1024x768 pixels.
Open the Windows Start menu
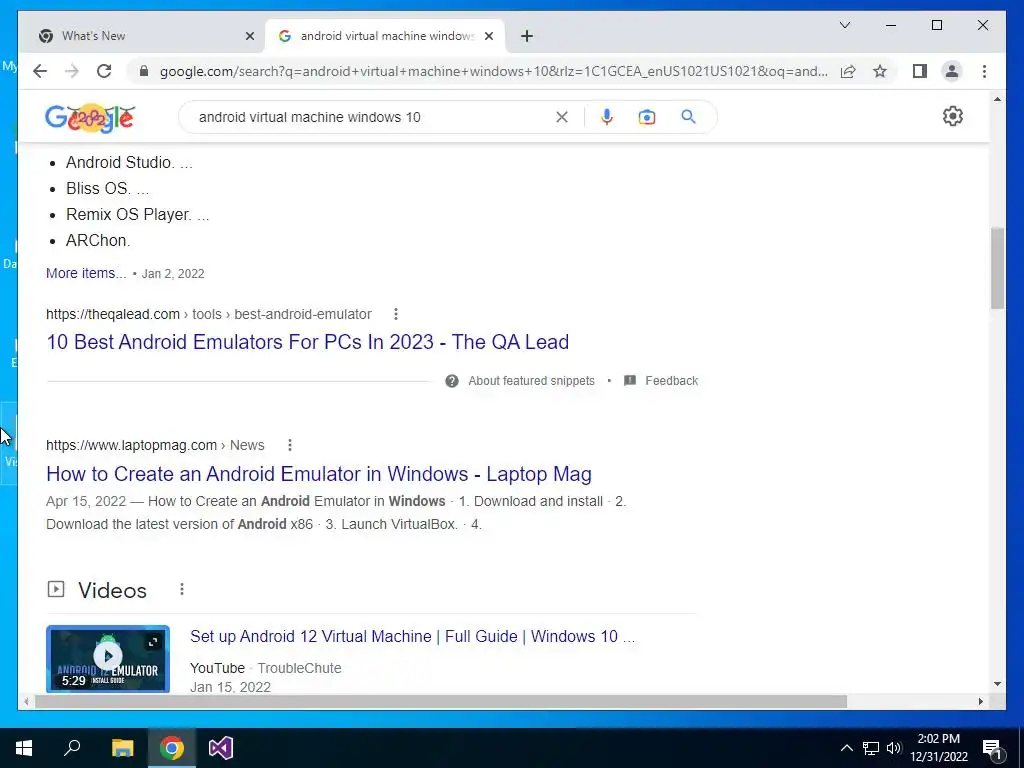(x=24, y=748)
